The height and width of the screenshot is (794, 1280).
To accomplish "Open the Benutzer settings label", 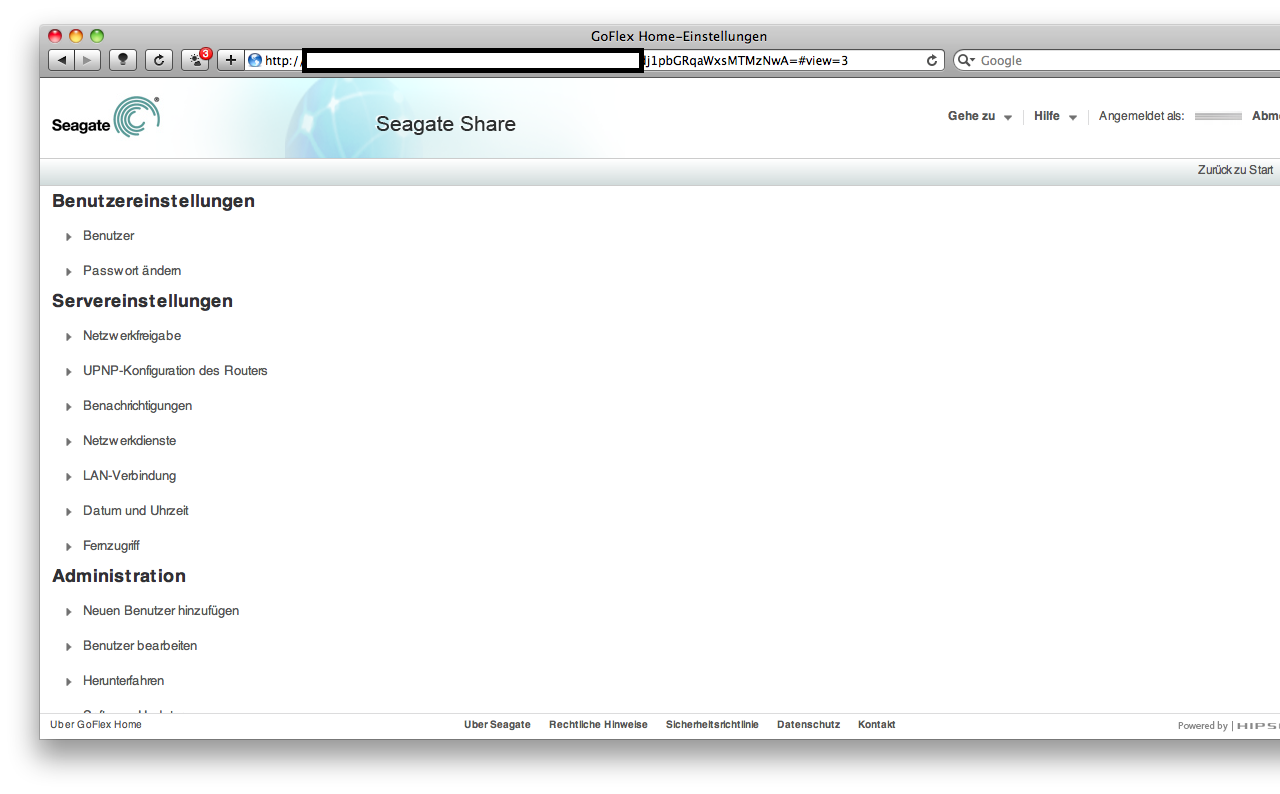I will [108, 236].
